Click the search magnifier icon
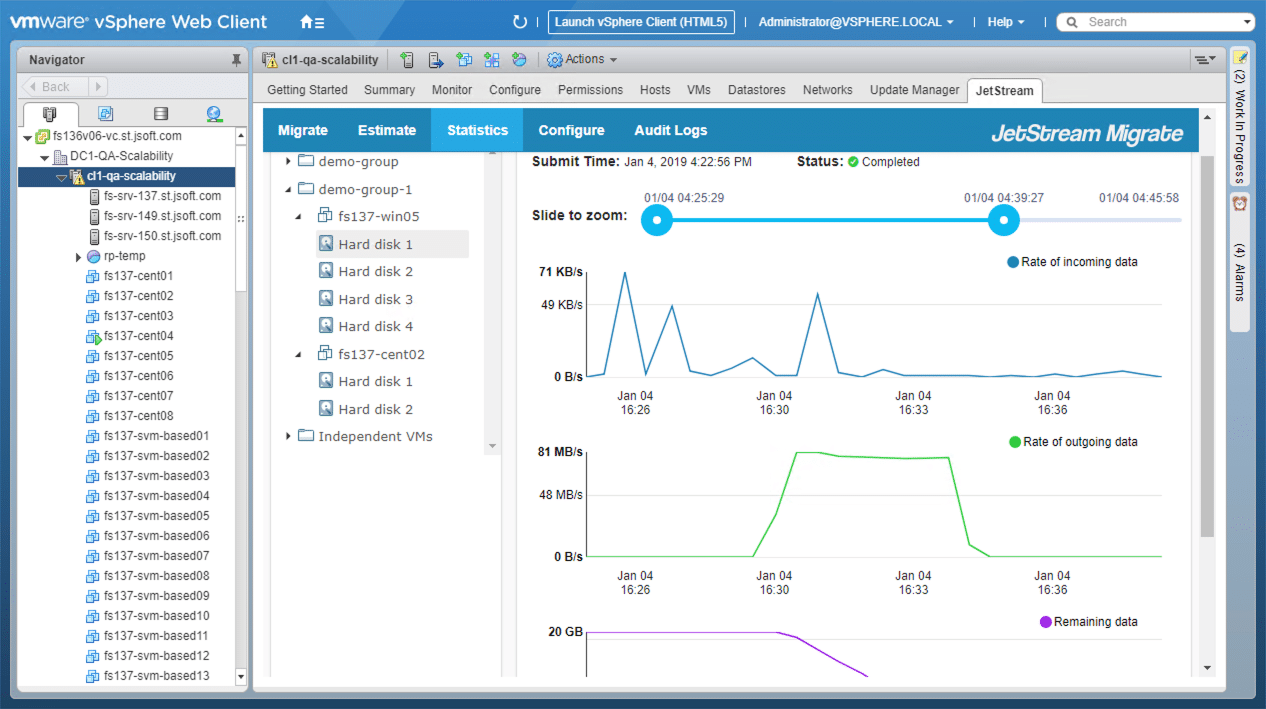Screen dimensions: 1266x709 point(1072,22)
